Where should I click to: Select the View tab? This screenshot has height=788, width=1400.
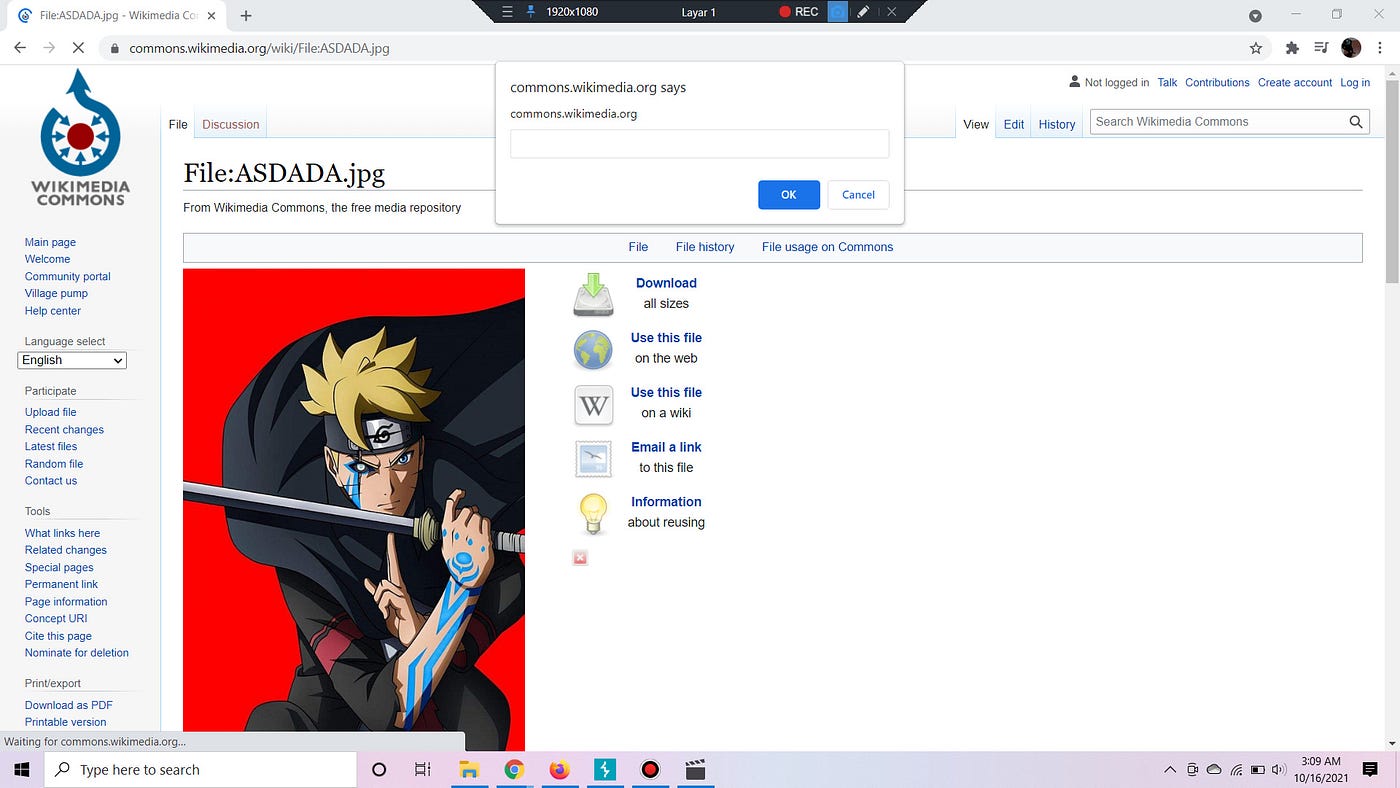976,125
